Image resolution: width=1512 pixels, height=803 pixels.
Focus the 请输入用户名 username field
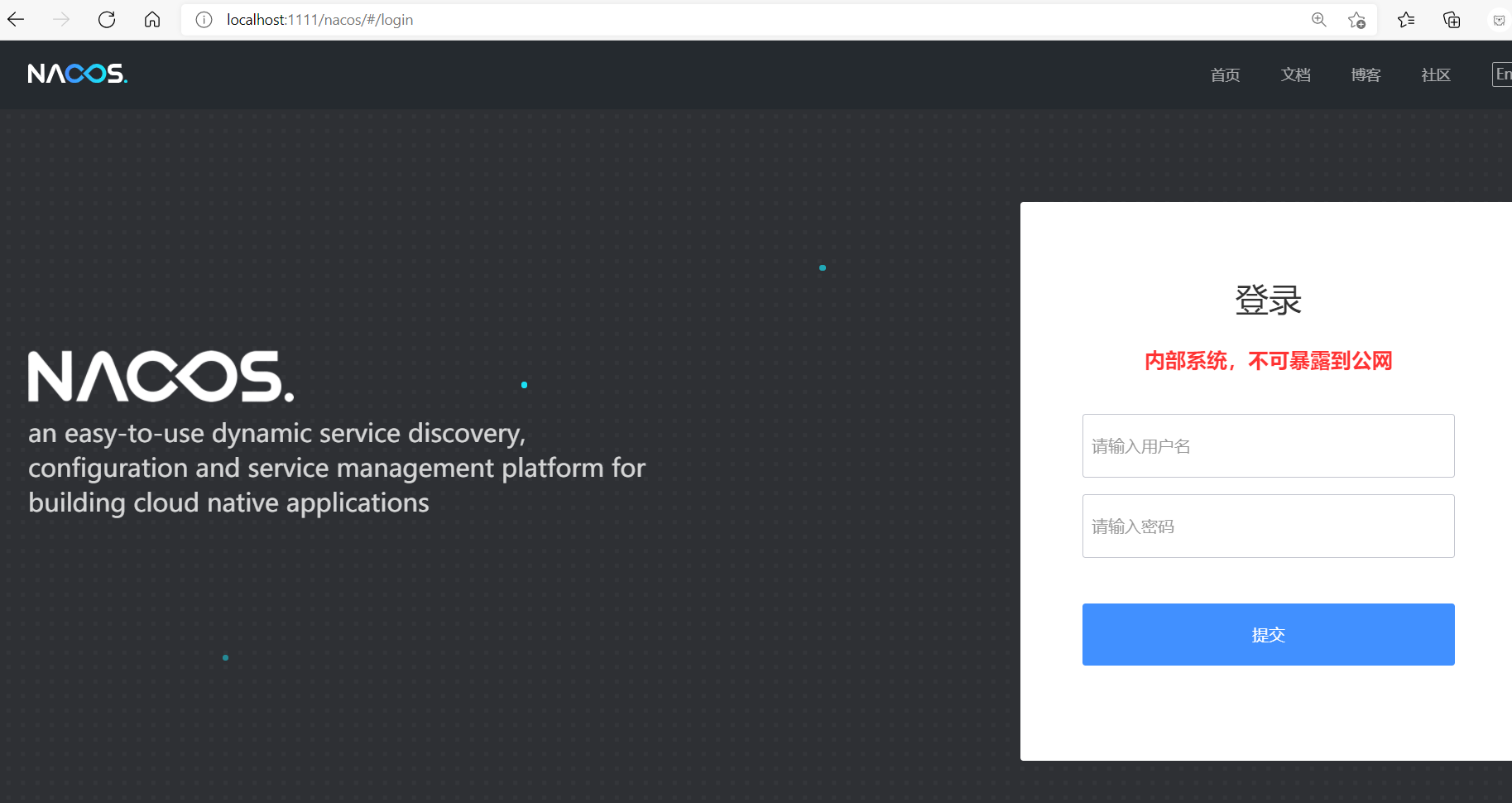point(1268,445)
